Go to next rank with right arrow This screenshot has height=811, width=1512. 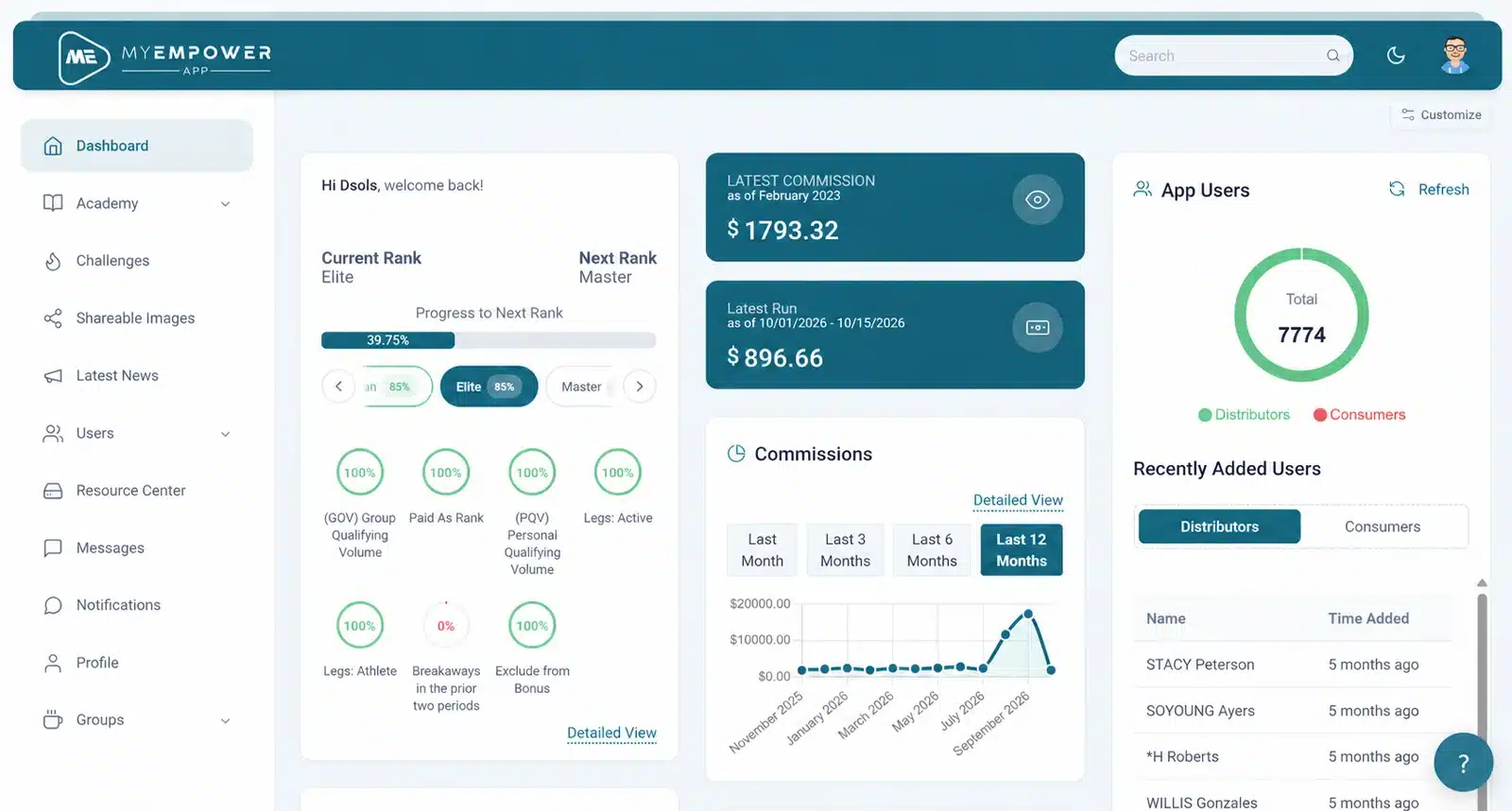pos(640,387)
